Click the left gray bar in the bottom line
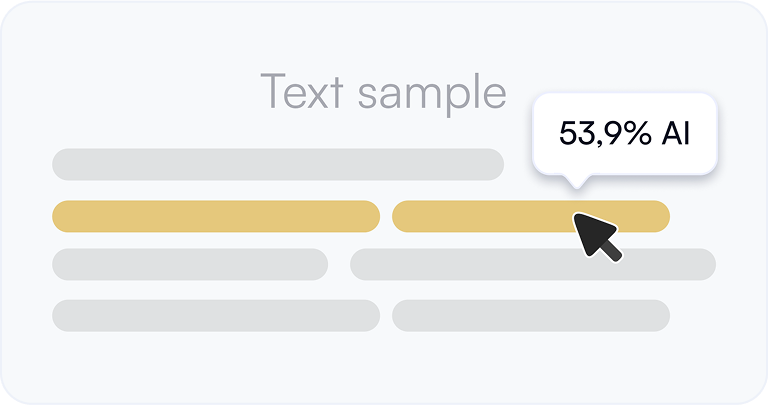The width and height of the screenshot is (768, 405). tap(216, 316)
